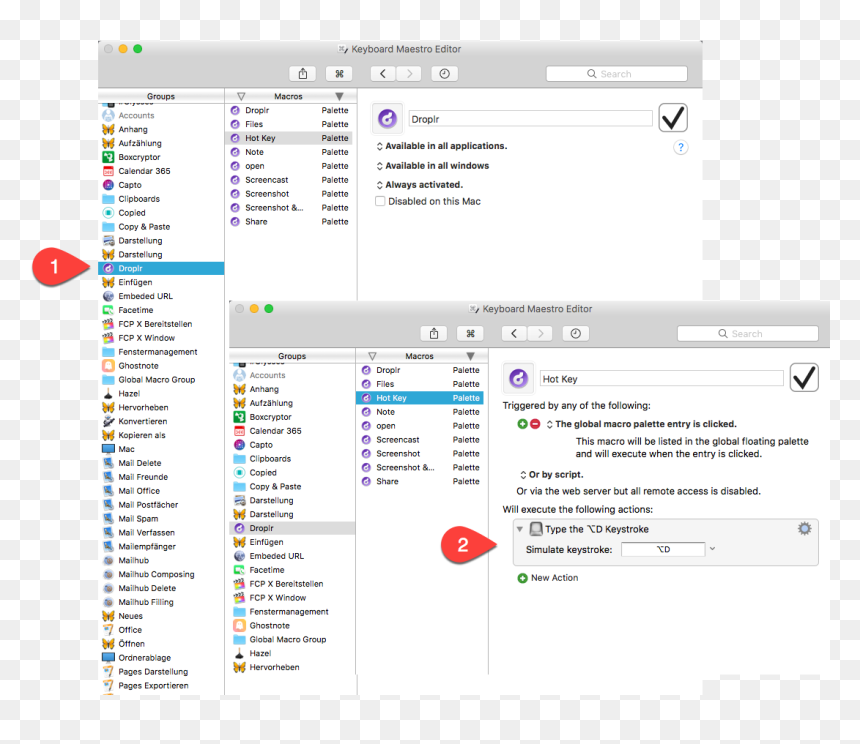Open the Available in all windows popup
The image size is (860, 744).
click(432, 166)
